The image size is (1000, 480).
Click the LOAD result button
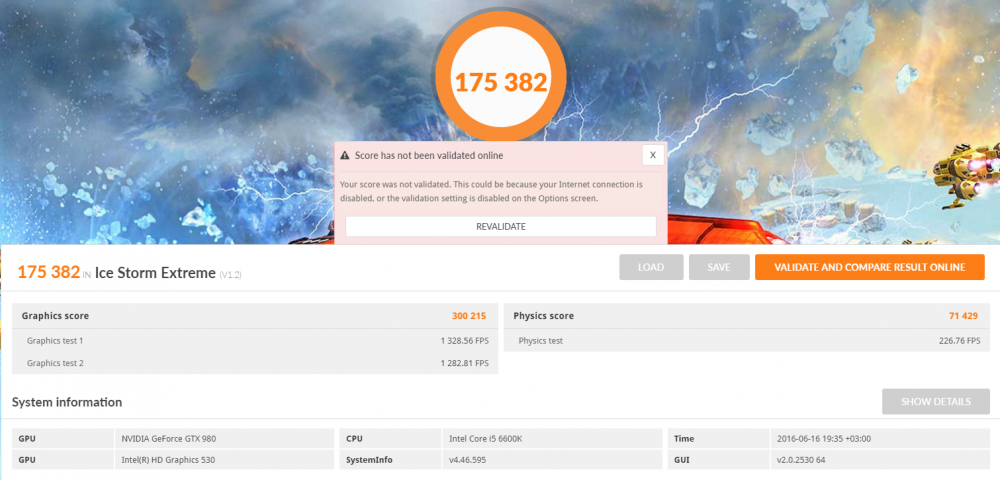pos(651,267)
